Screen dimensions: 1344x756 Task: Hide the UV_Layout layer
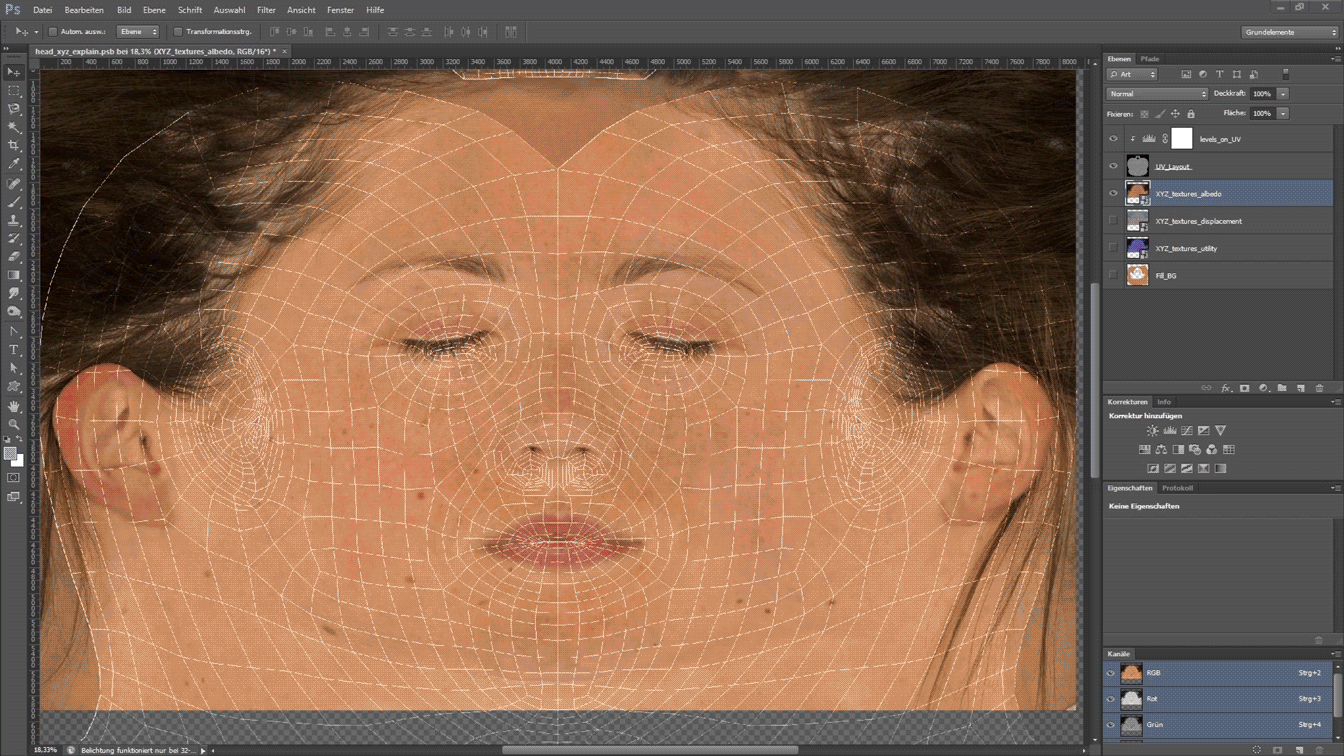point(1113,167)
